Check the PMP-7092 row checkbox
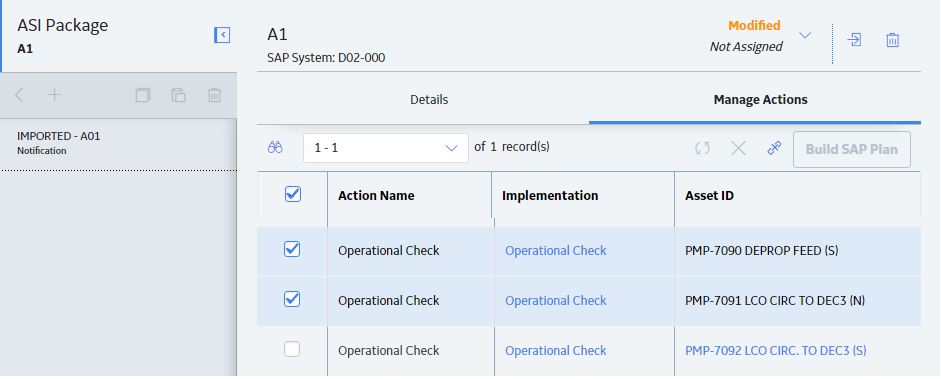The height and width of the screenshot is (379, 941). pyautogui.click(x=292, y=350)
